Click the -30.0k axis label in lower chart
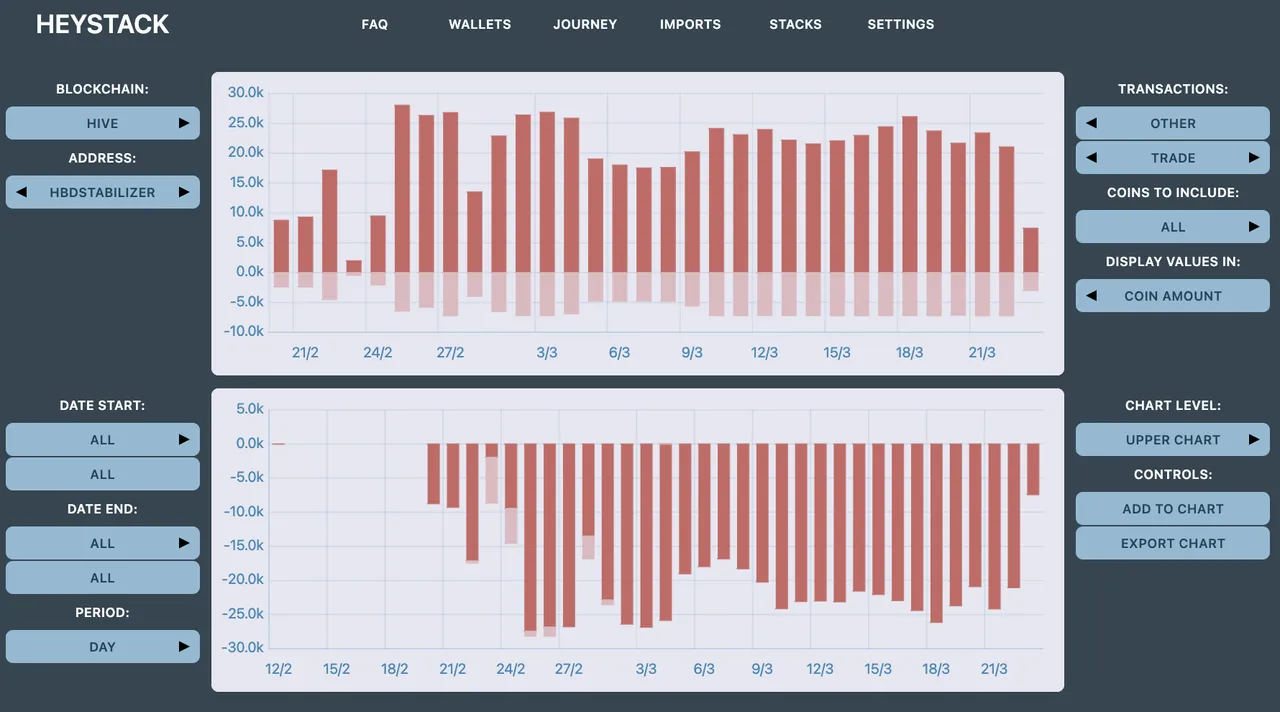 pyautogui.click(x=243, y=647)
